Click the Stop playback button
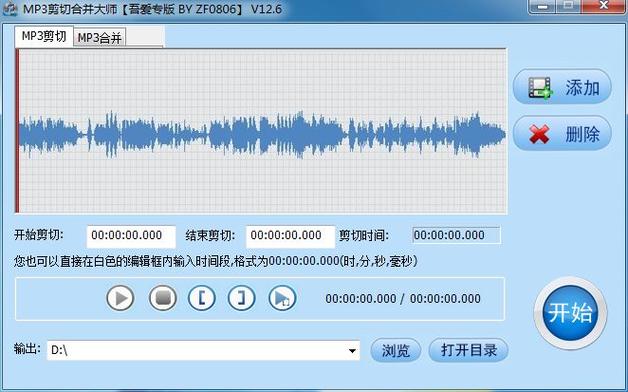 (163, 298)
